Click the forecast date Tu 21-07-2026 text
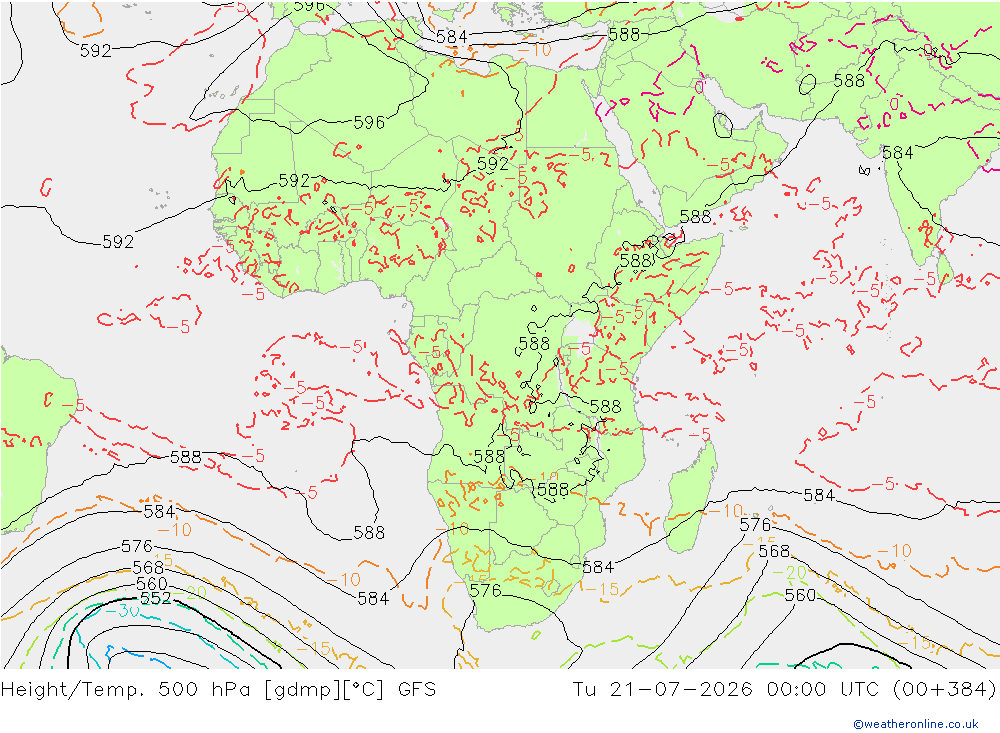The width and height of the screenshot is (1000, 733). 662,690
